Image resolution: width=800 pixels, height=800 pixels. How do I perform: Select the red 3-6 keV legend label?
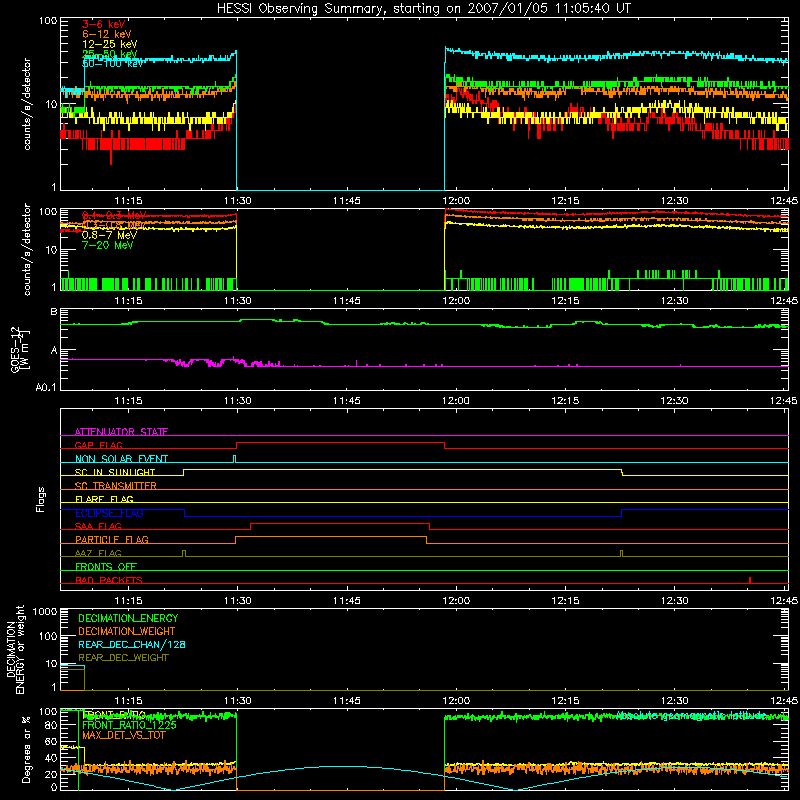[x=104, y=24]
